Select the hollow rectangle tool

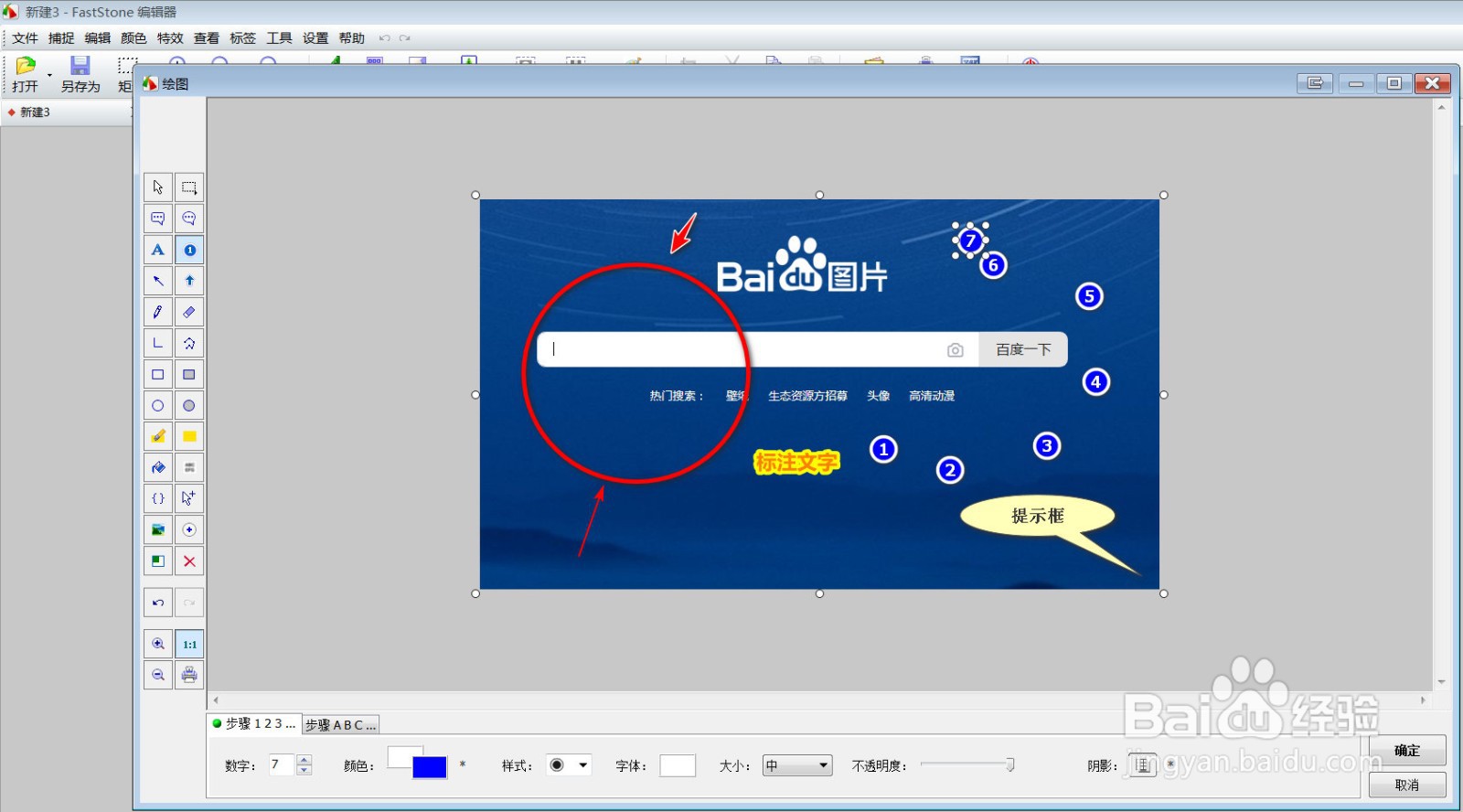(157, 374)
